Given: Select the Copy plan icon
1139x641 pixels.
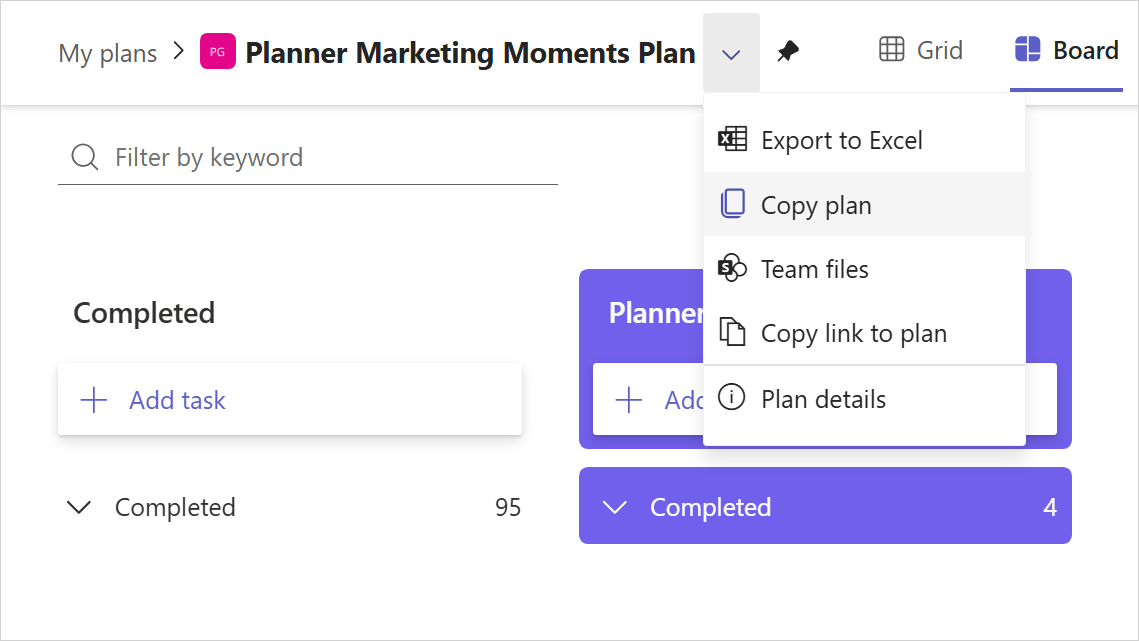Looking at the screenshot, I should tap(733, 204).
